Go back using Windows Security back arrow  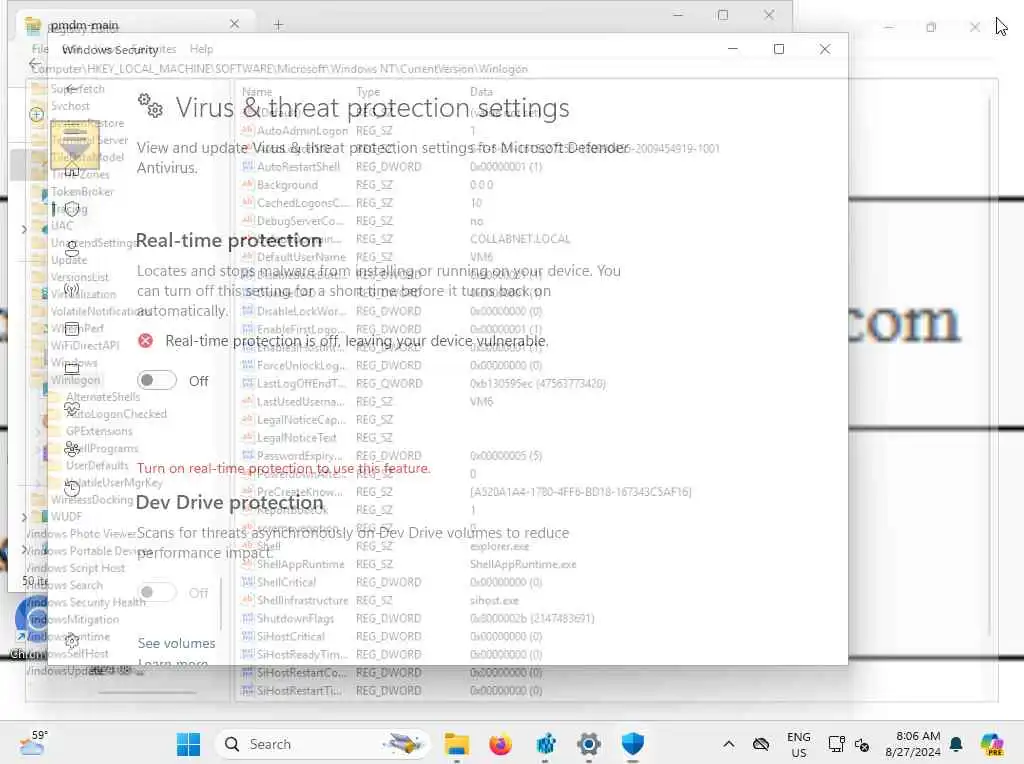pos(70,88)
